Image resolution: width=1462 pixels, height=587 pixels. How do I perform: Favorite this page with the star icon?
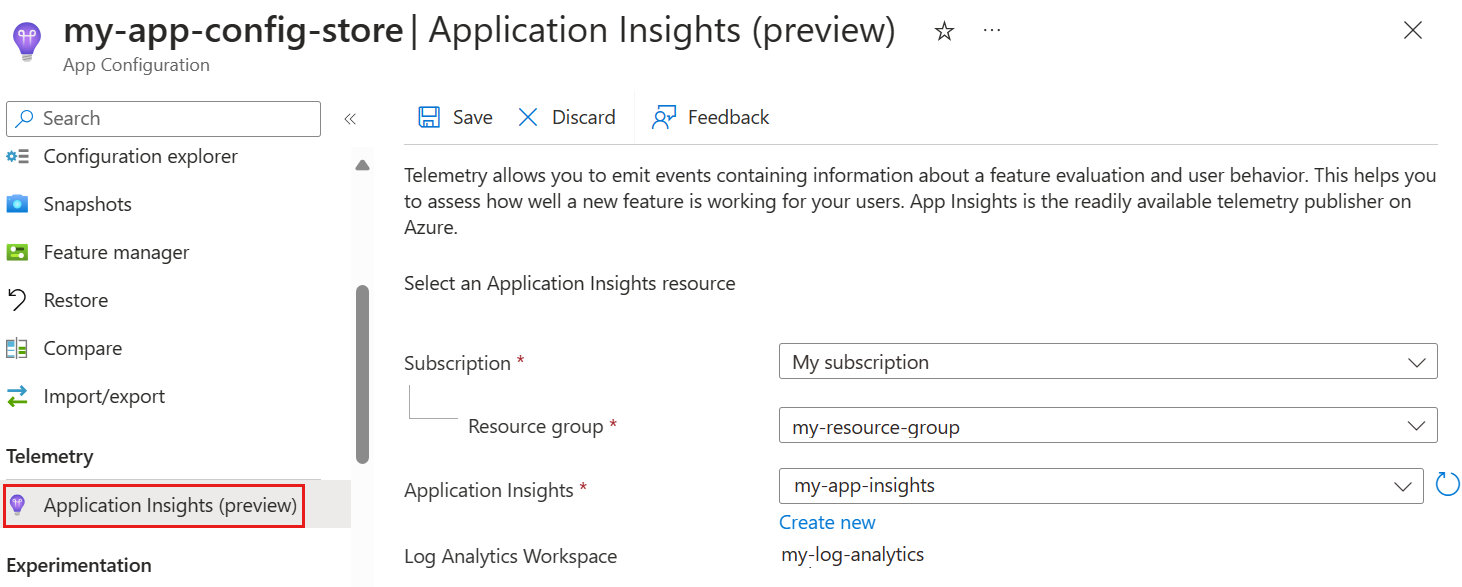(944, 32)
